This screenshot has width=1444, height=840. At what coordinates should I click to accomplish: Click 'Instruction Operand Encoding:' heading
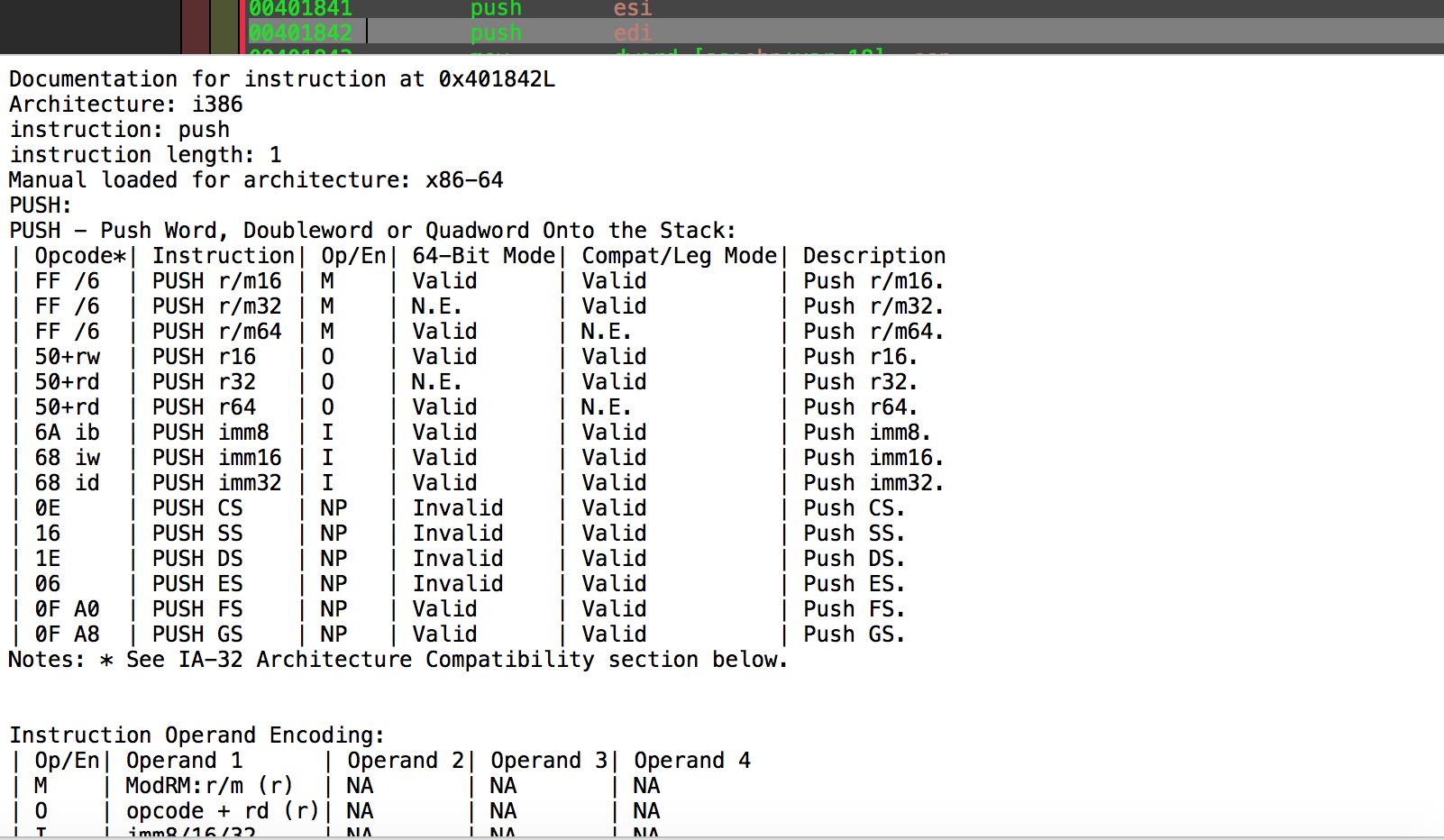click(197, 735)
